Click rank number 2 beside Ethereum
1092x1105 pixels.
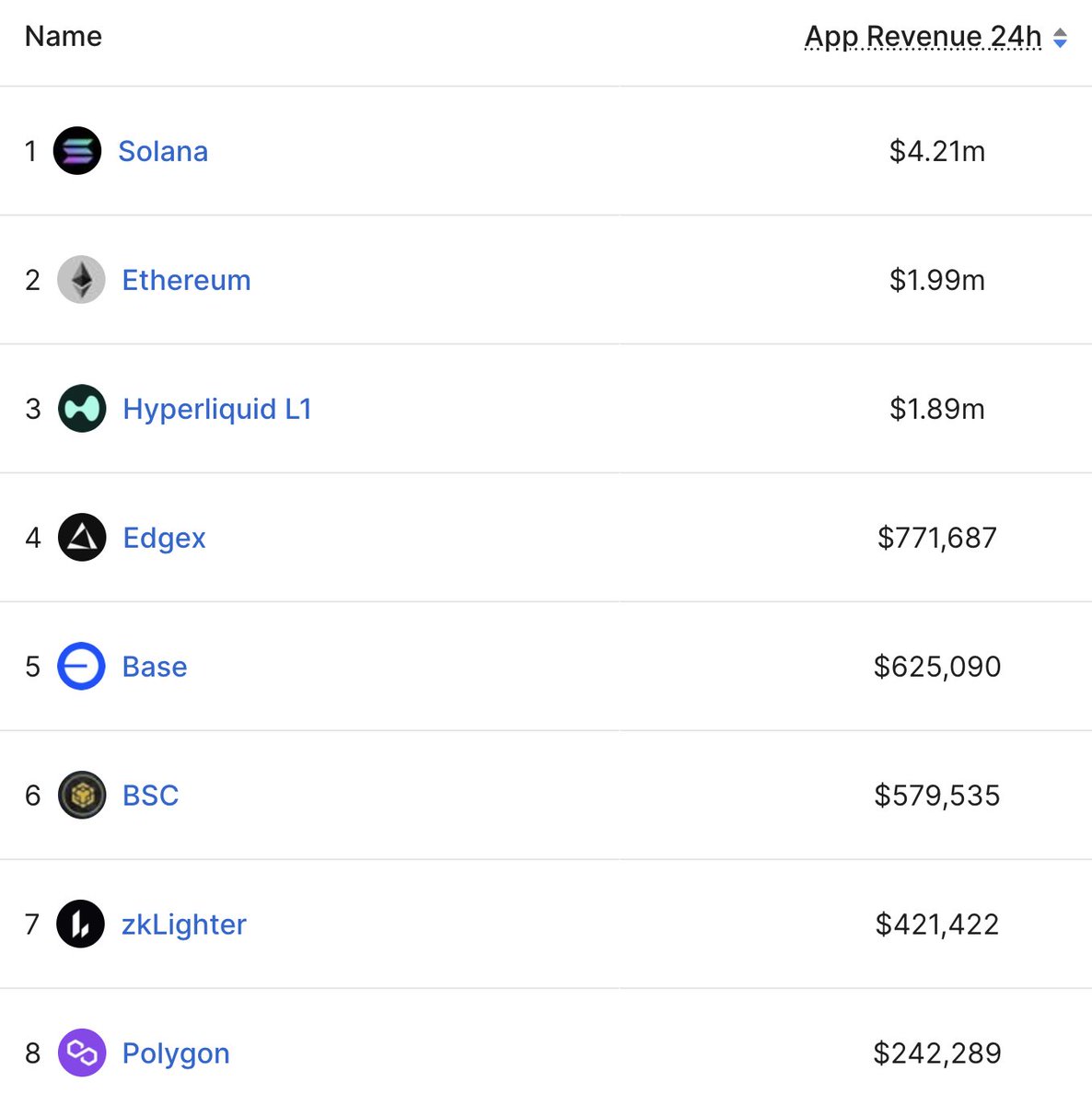[33, 280]
